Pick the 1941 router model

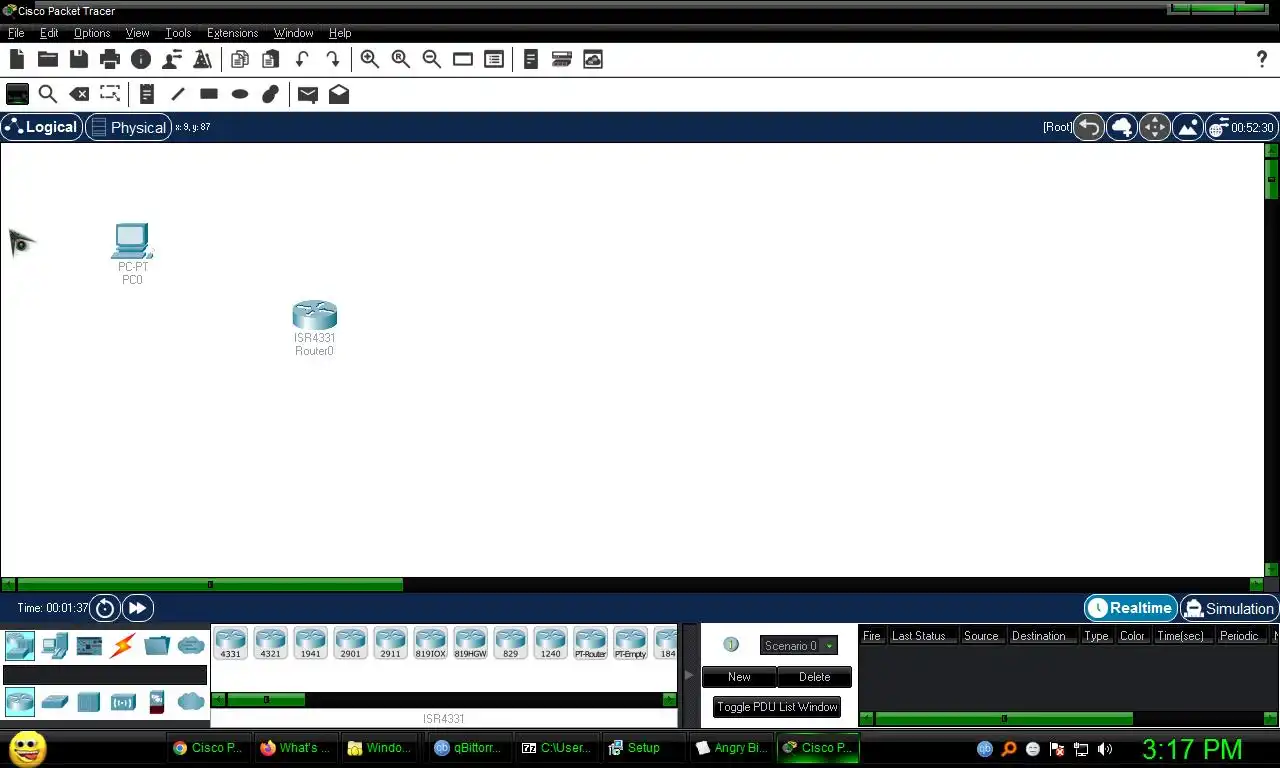[x=311, y=643]
